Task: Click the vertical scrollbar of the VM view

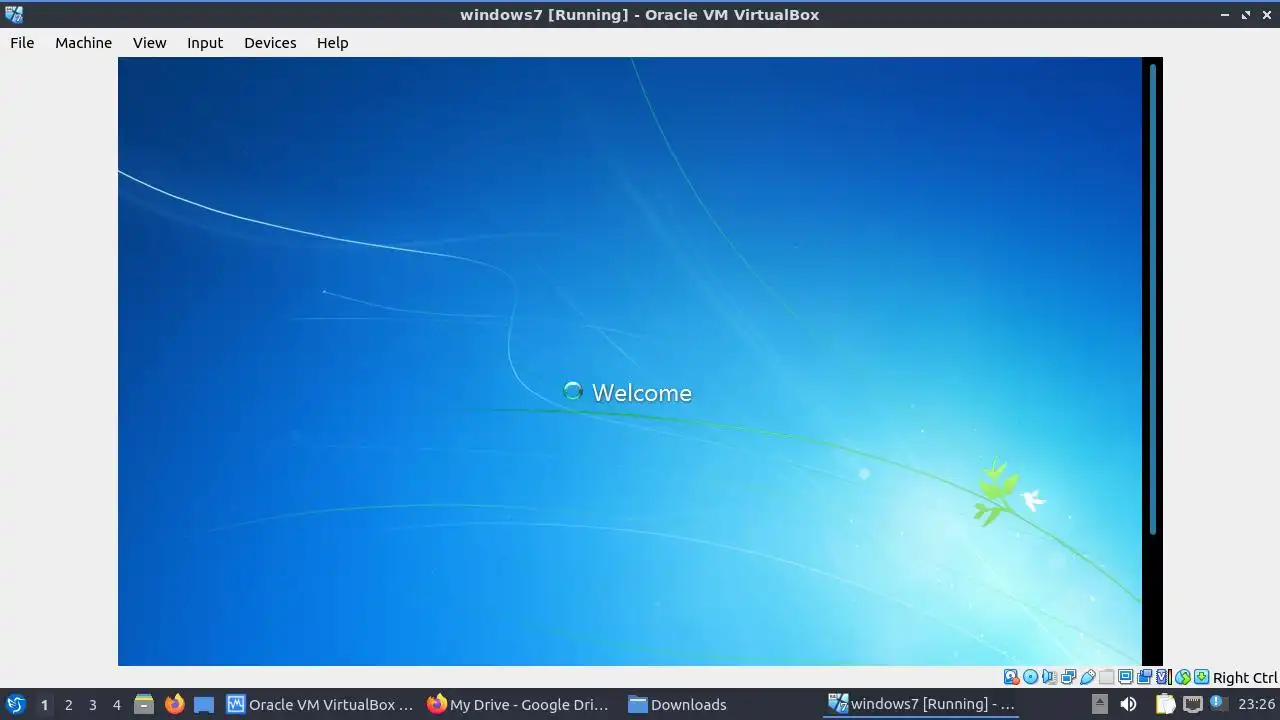Action: tap(1152, 300)
